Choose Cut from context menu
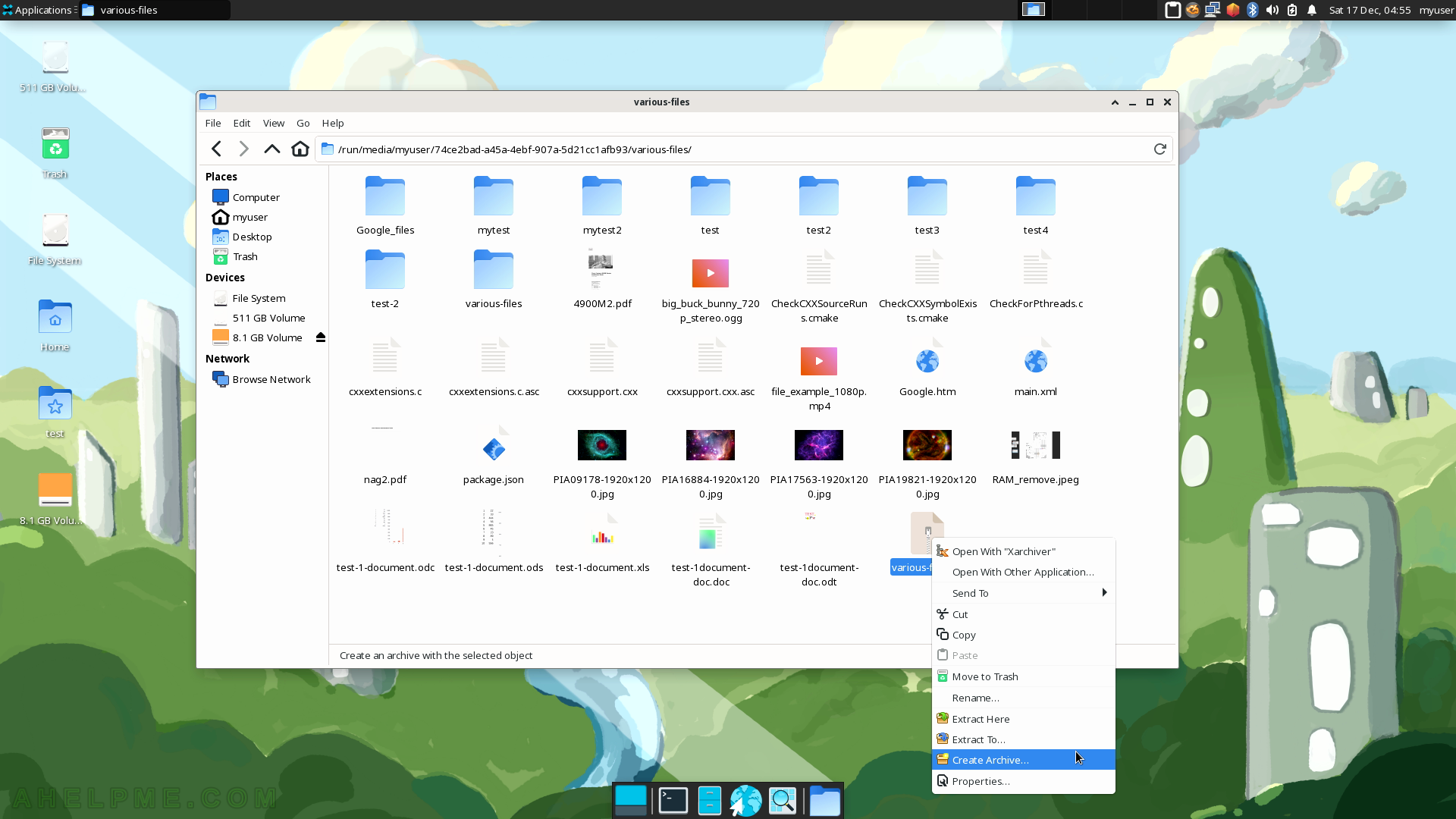Viewport: 1456px width, 819px height. pyautogui.click(x=1023, y=614)
